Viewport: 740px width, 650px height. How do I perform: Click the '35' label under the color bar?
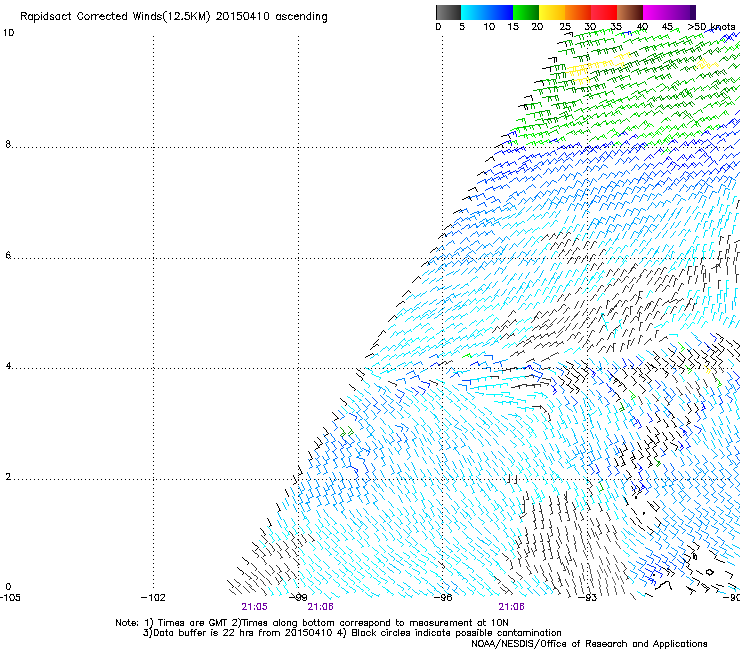click(x=616, y=26)
